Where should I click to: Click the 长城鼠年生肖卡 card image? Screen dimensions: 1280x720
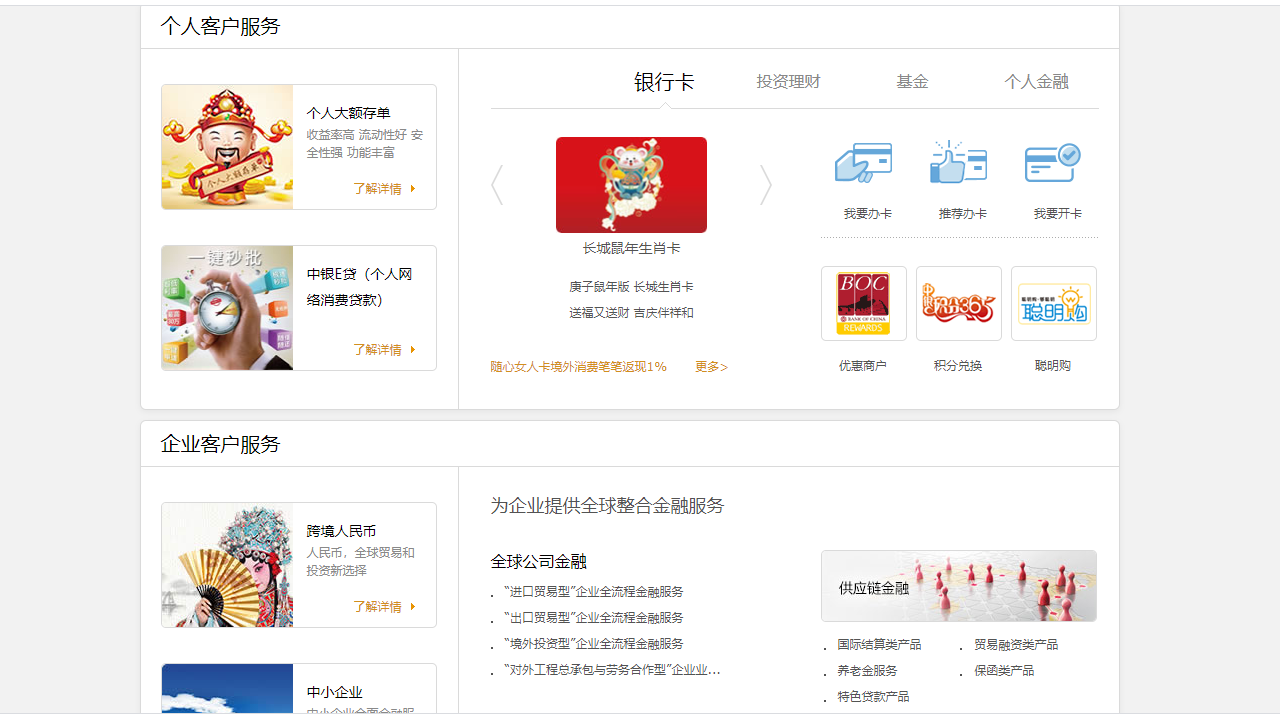pyautogui.click(x=631, y=184)
